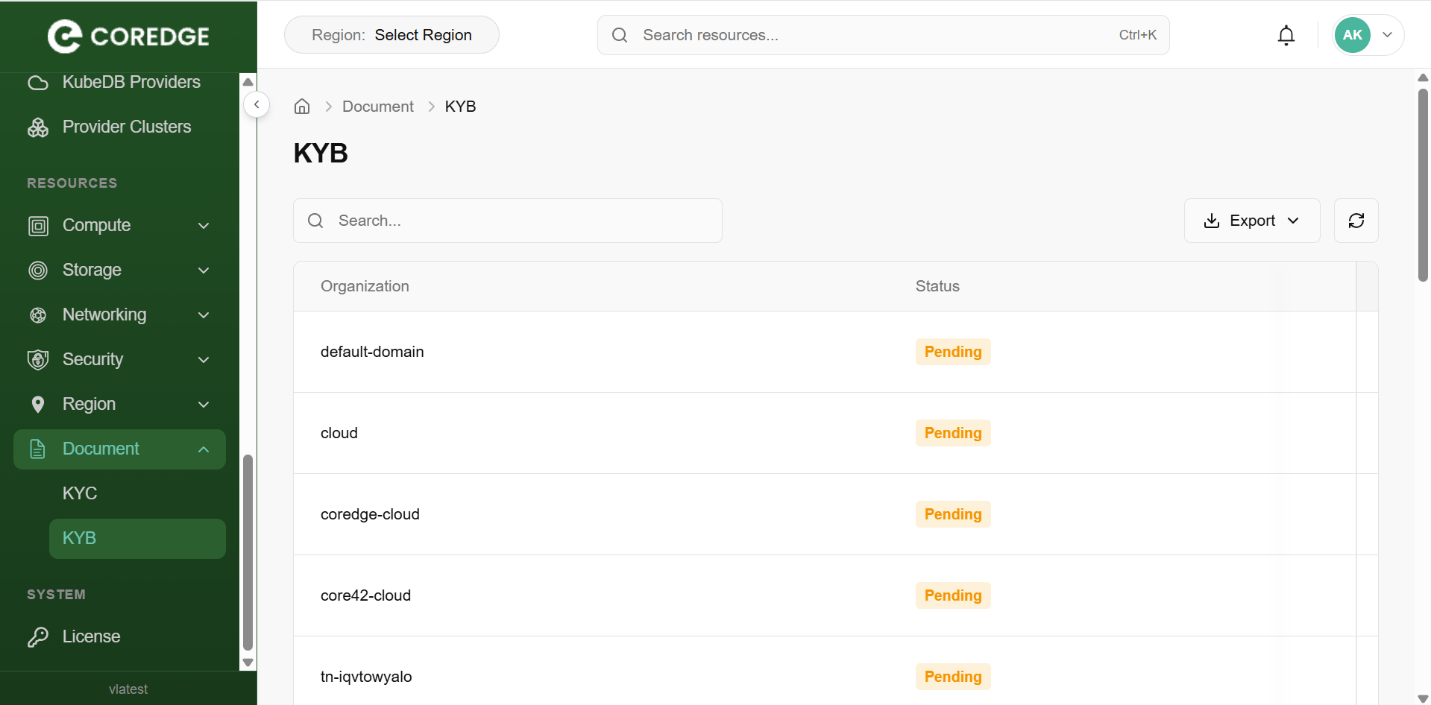Open the Export dropdown
The height and width of the screenshot is (705, 1431).
[1252, 221]
